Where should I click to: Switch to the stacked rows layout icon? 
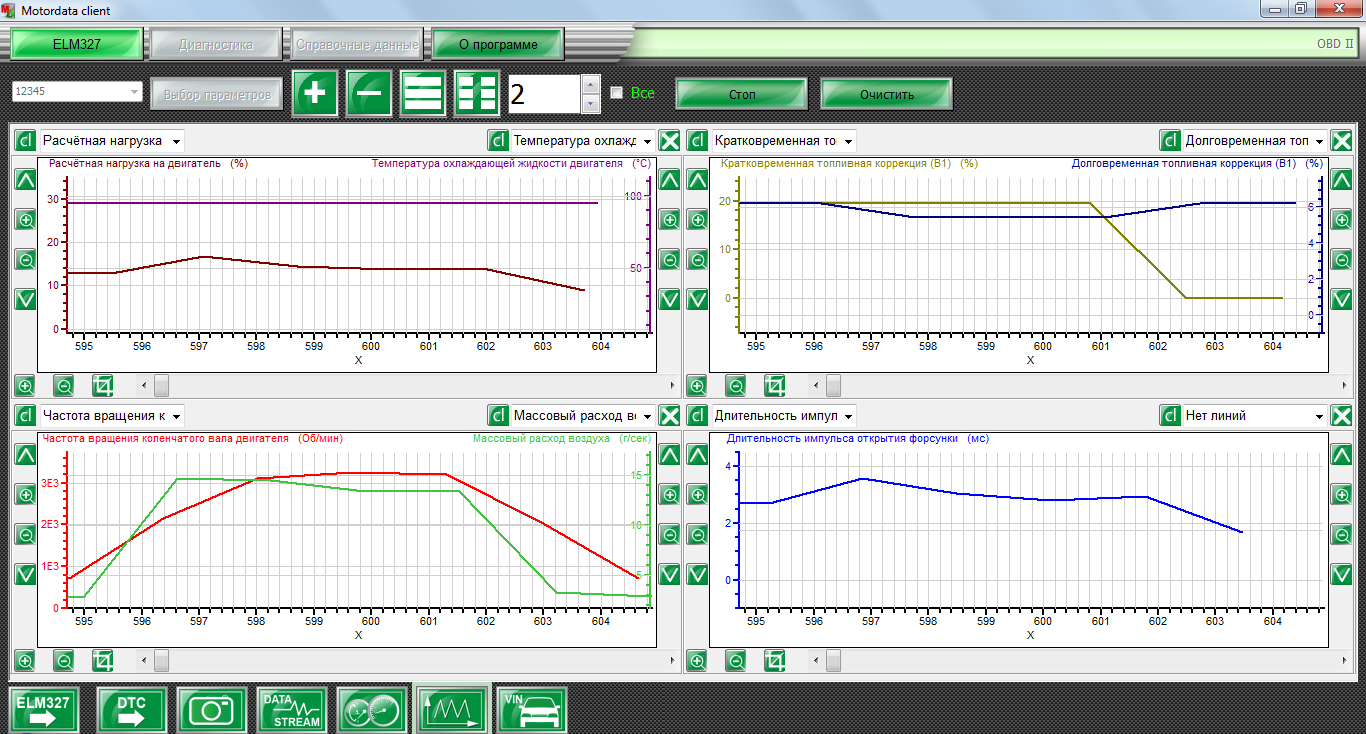(423, 94)
